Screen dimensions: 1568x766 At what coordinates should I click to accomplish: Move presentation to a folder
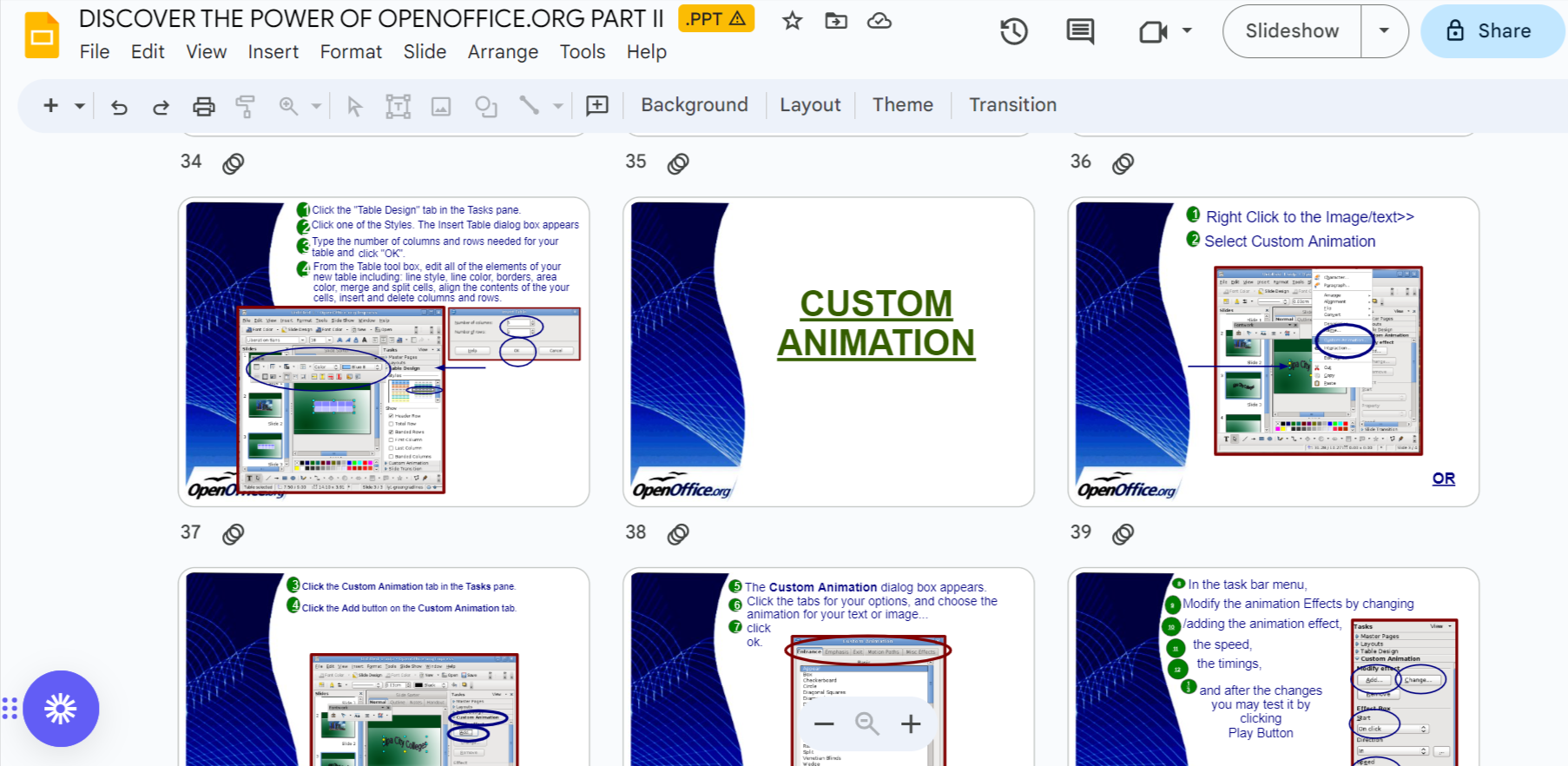tap(836, 21)
